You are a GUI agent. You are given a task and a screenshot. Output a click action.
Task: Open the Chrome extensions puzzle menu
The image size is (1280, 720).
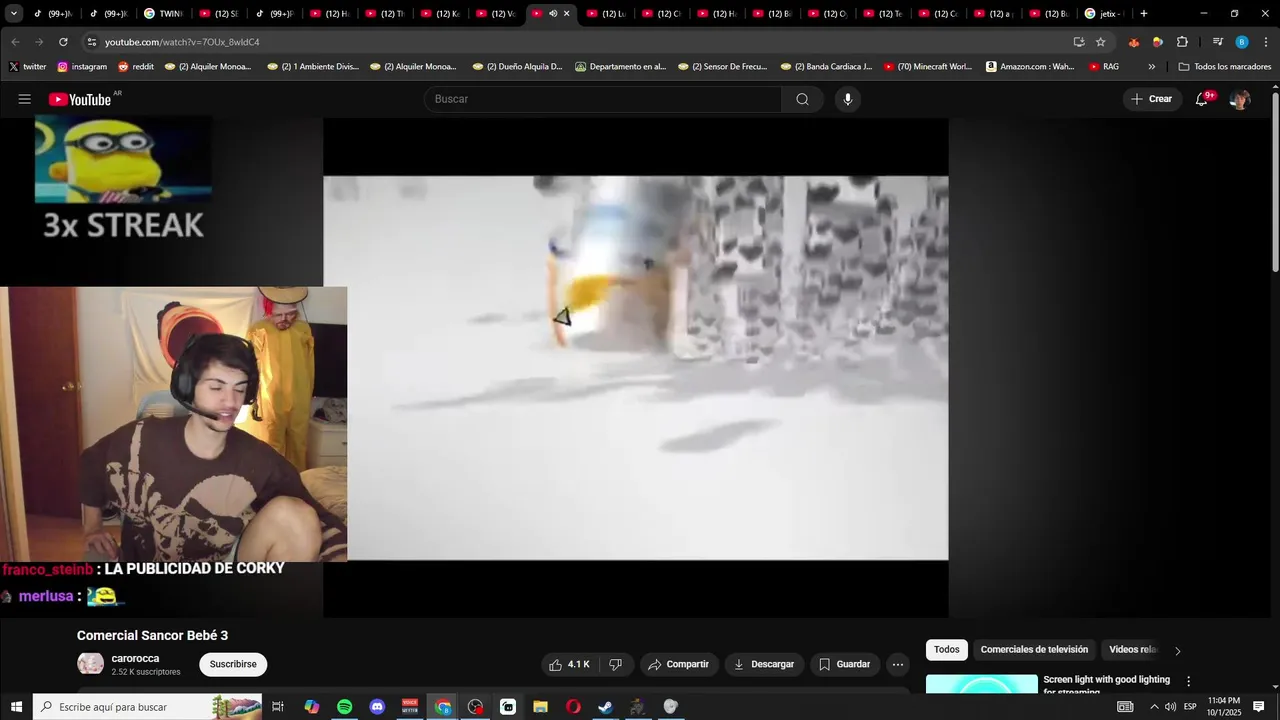click(1182, 42)
